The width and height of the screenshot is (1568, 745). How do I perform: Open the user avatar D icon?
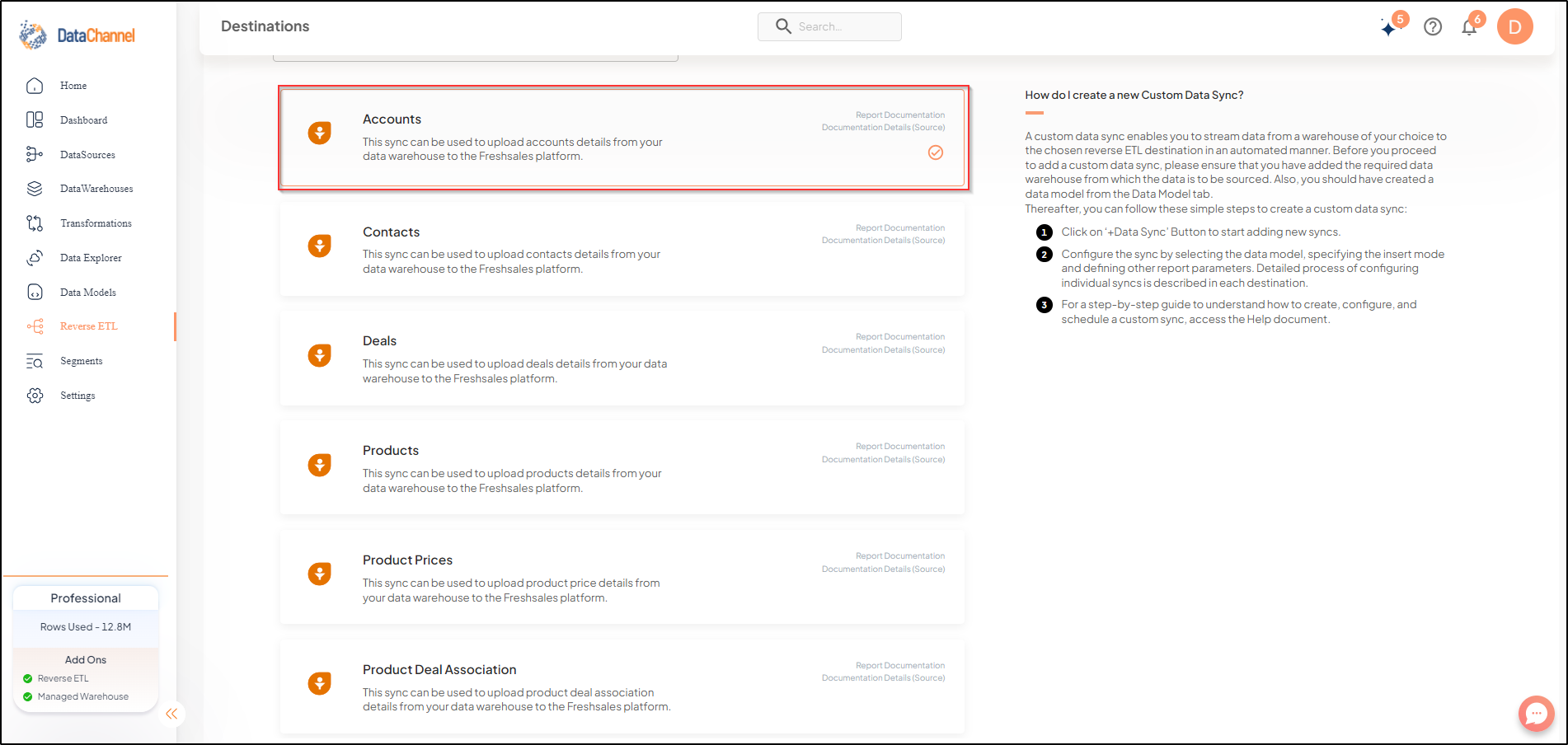coord(1515,27)
